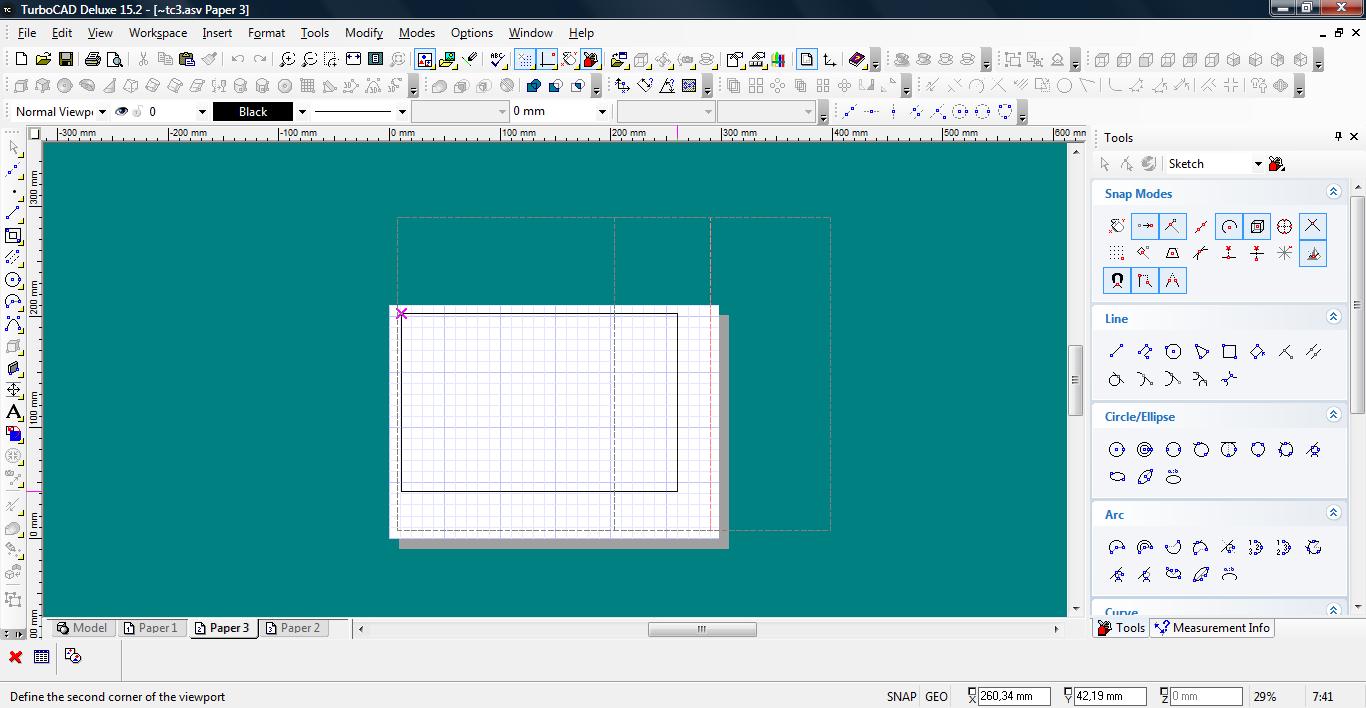Select the Polygon tool in Line panel

pos(1173,351)
